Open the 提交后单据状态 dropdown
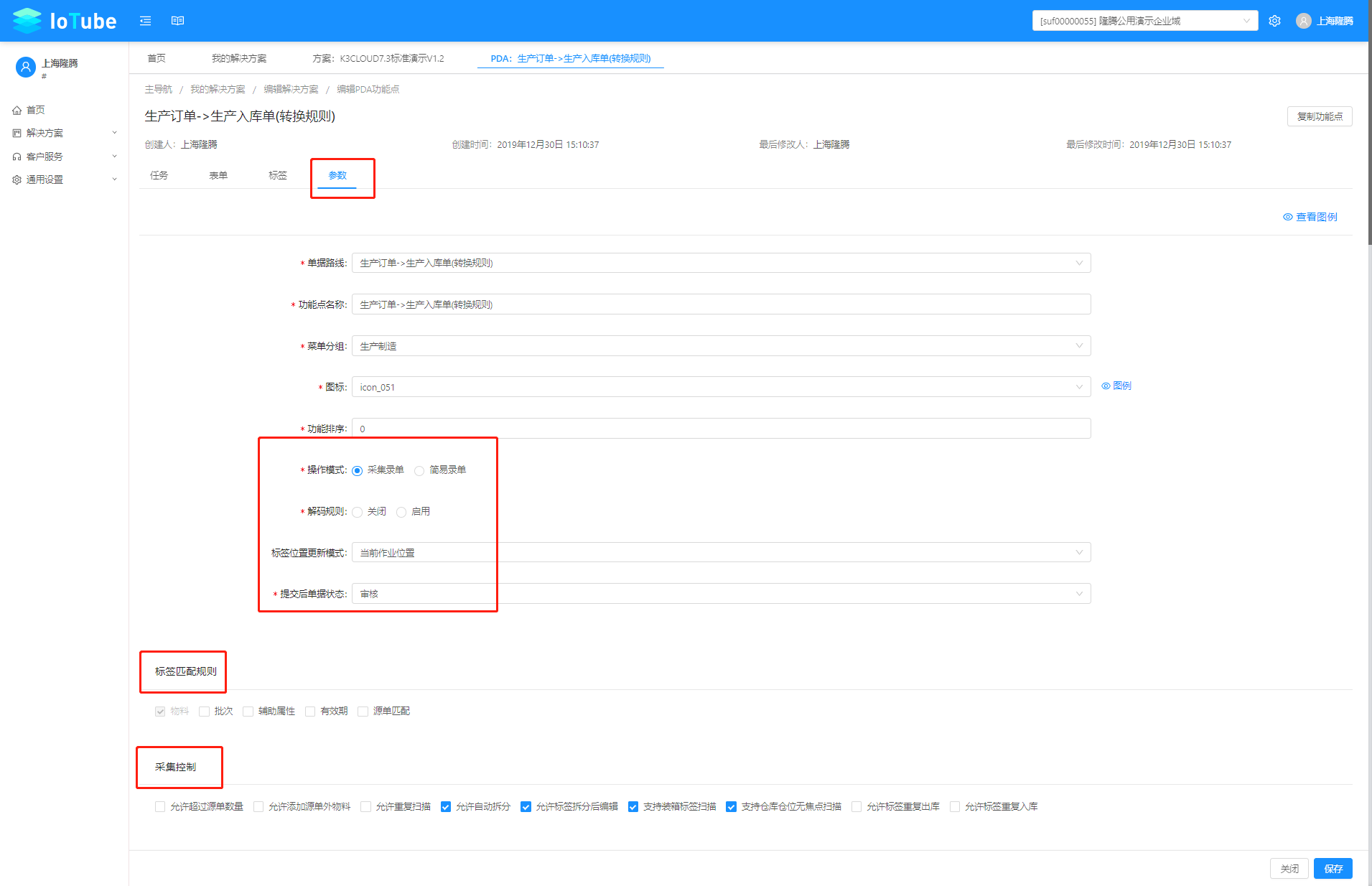 pyautogui.click(x=721, y=594)
